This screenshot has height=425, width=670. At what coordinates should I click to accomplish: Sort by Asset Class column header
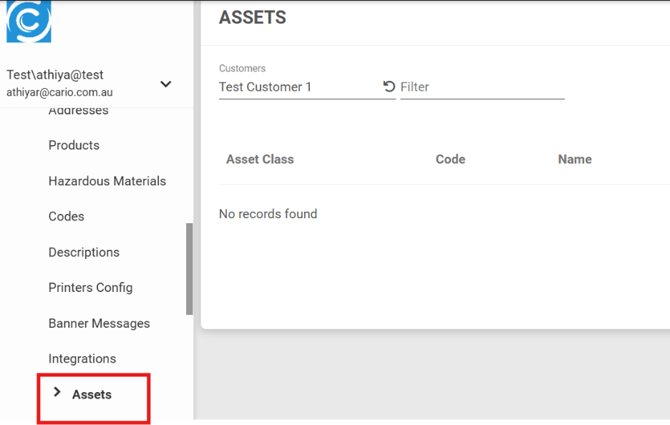point(260,159)
